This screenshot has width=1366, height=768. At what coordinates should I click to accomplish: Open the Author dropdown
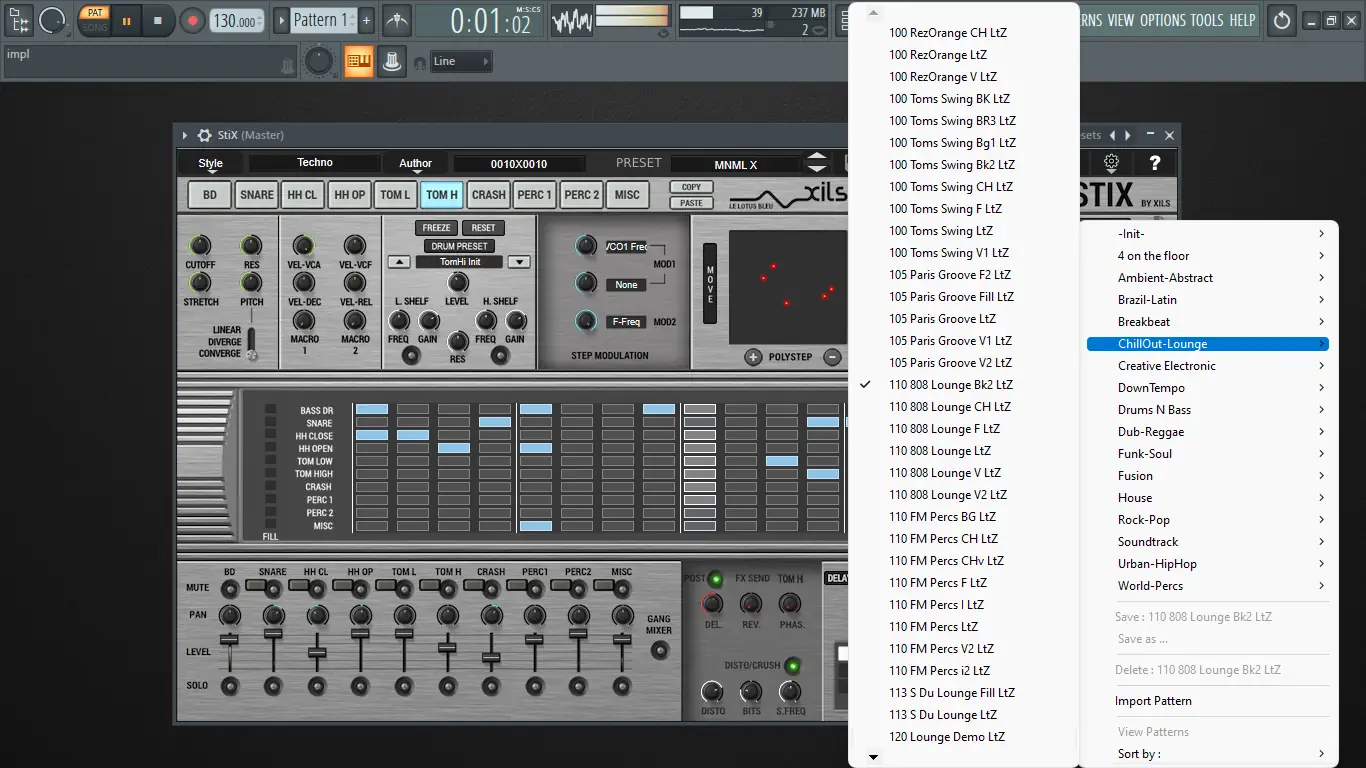pyautogui.click(x=416, y=164)
